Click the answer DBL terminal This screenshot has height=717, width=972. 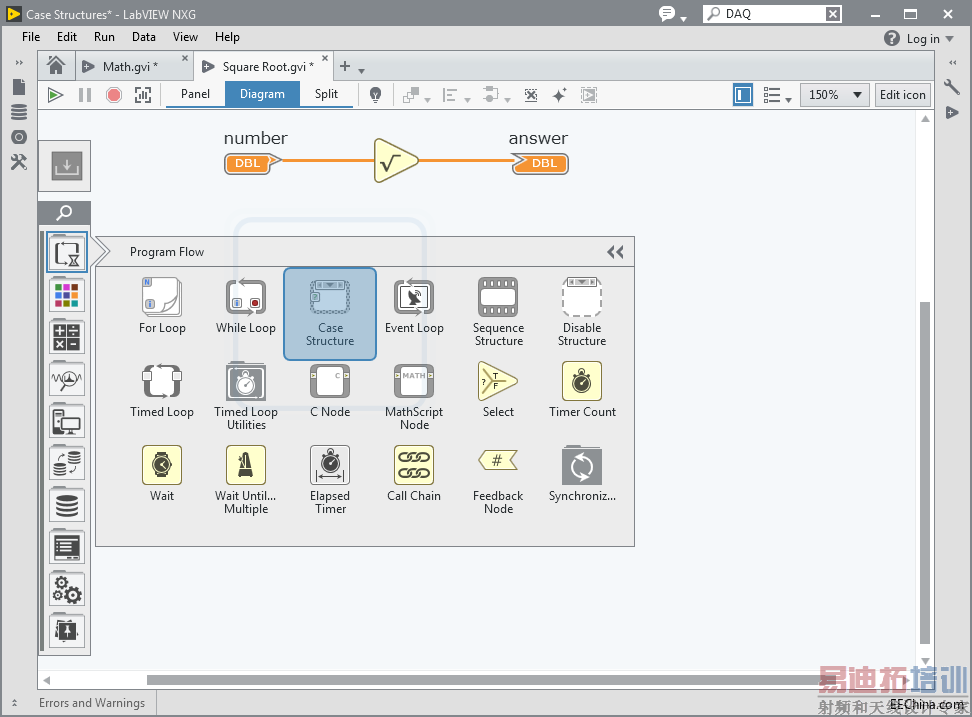[541, 164]
